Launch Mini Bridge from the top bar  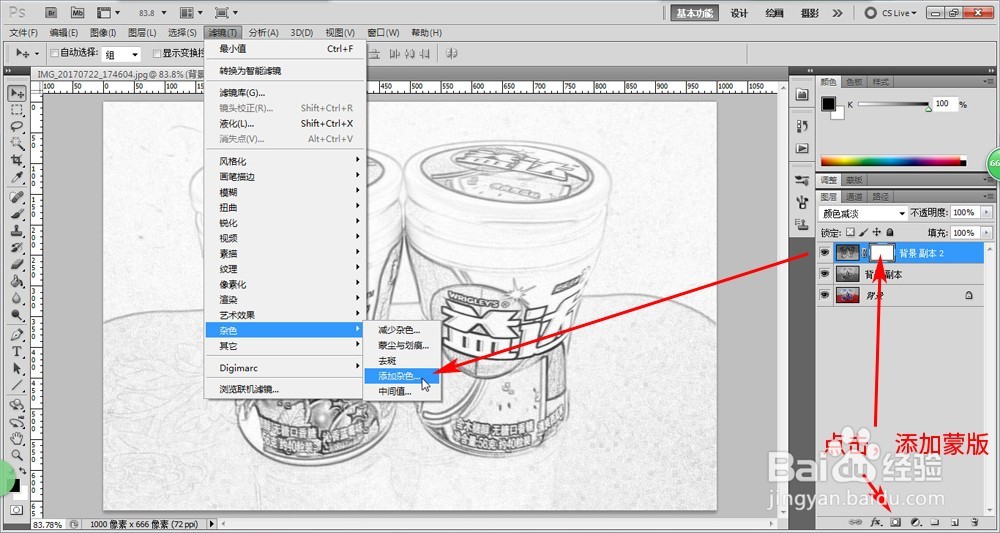click(x=77, y=13)
